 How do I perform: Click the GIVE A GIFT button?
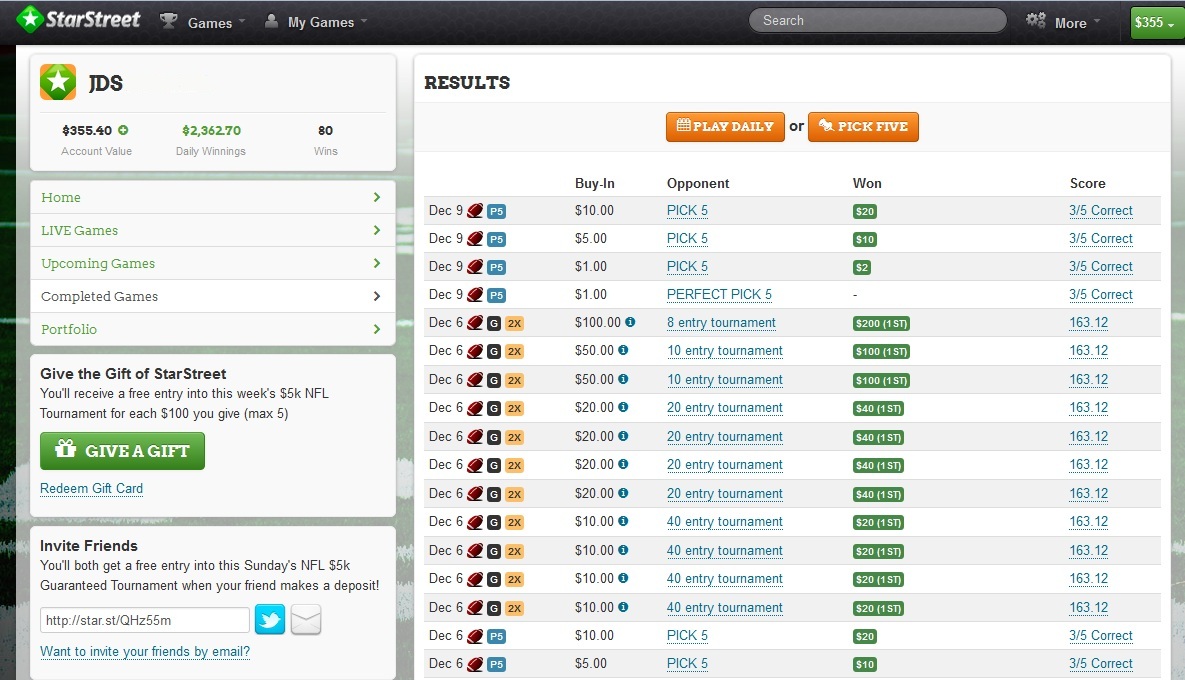click(x=122, y=451)
